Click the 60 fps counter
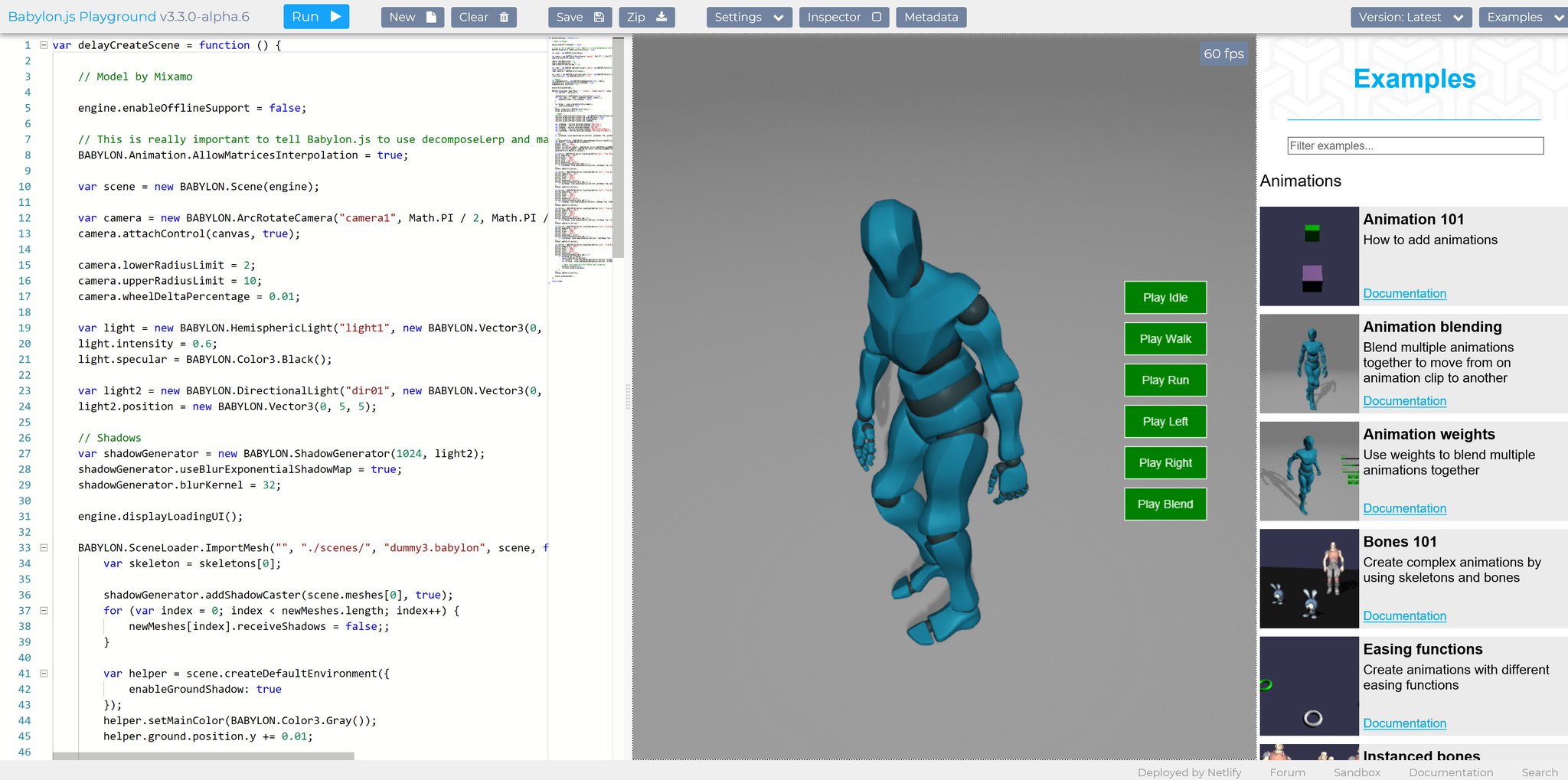Viewport: 1568px width, 780px height. coord(1223,54)
